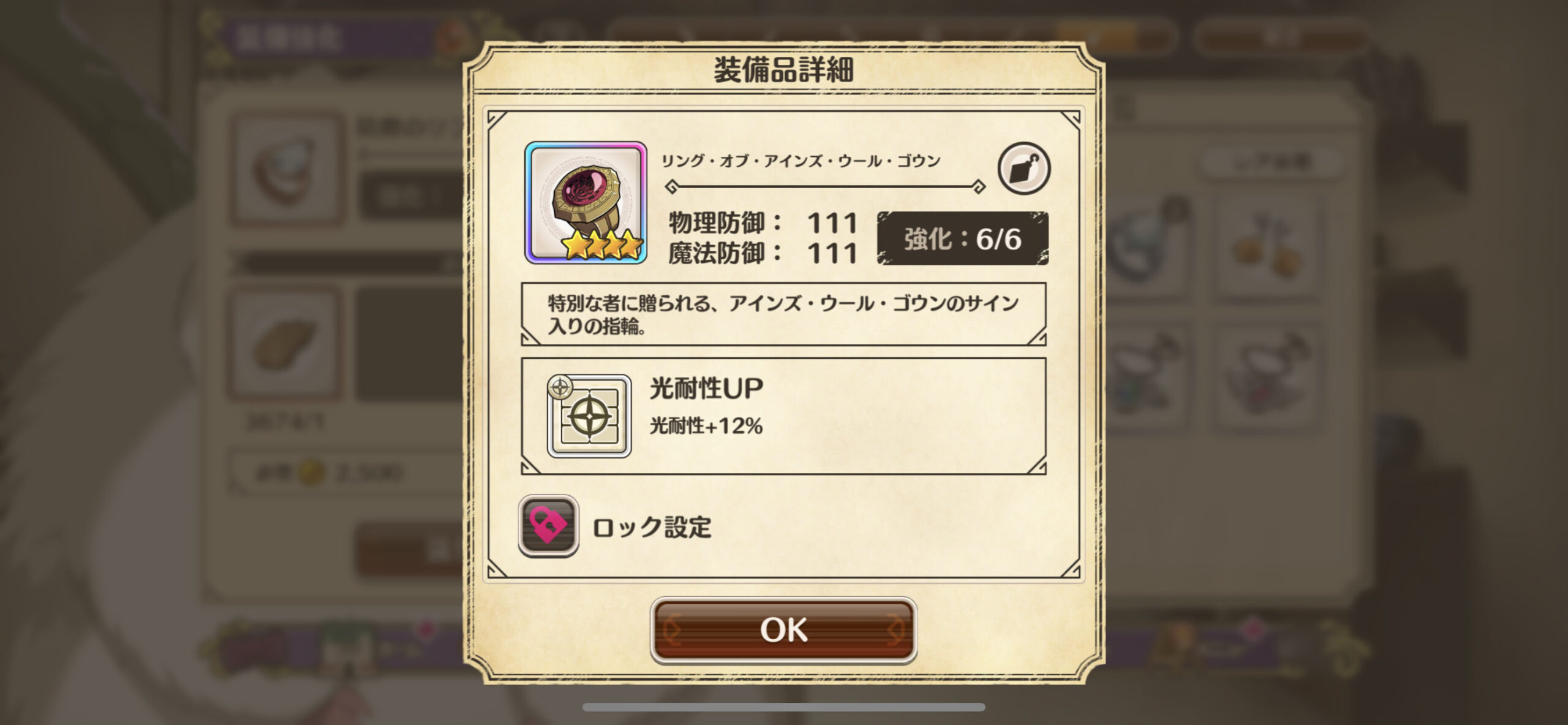Tap the blurred gold coin cost icon

coord(311,473)
